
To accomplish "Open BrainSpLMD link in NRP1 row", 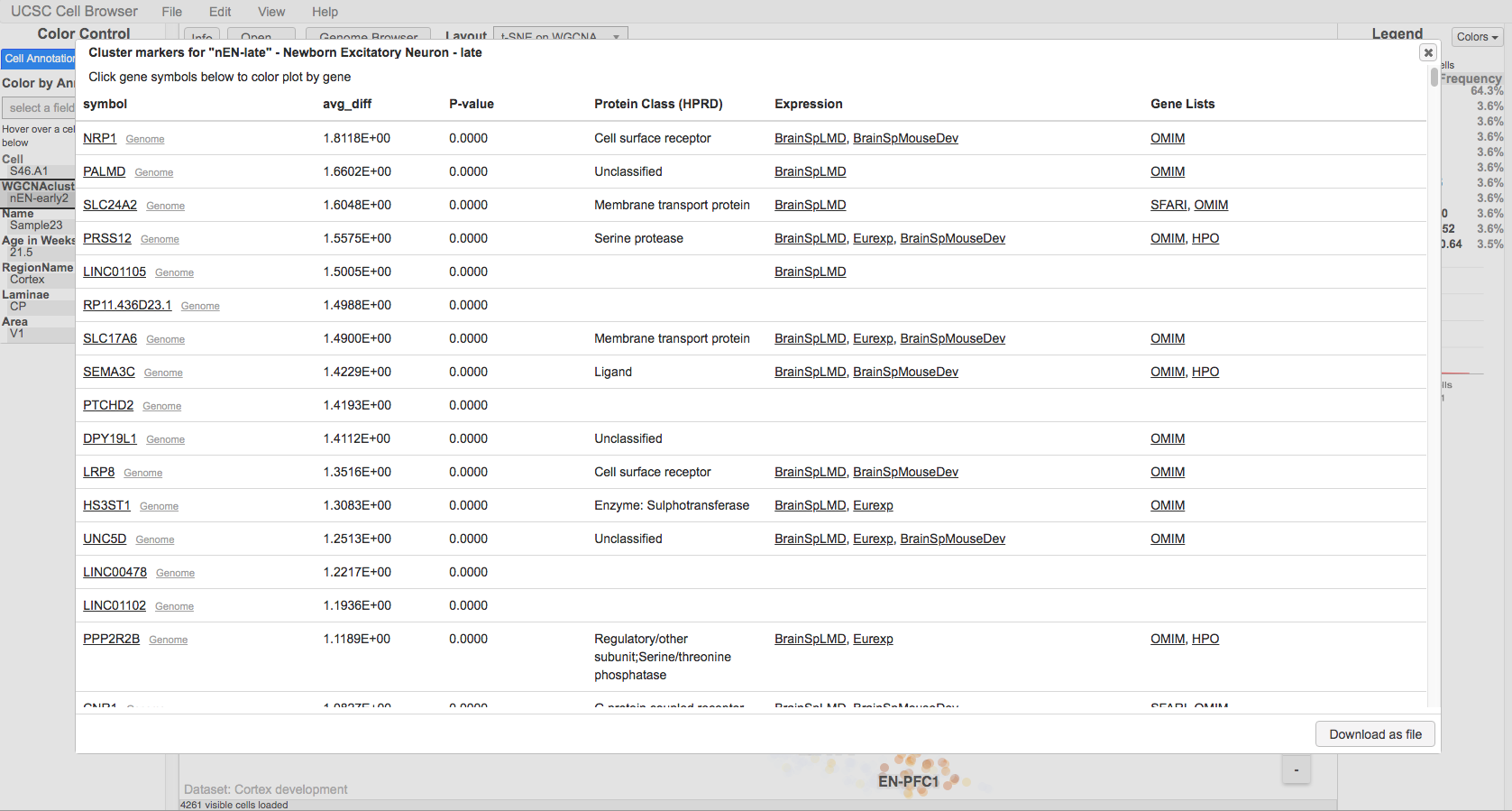I will [810, 138].
